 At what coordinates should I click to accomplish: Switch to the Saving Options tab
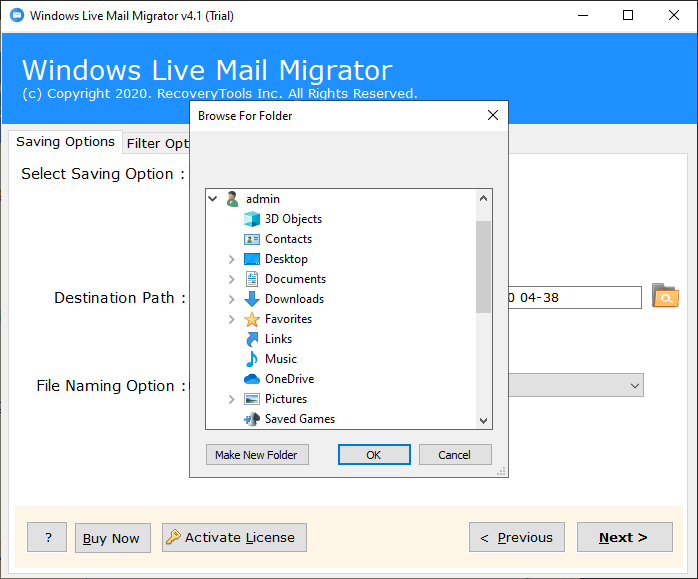click(65, 142)
